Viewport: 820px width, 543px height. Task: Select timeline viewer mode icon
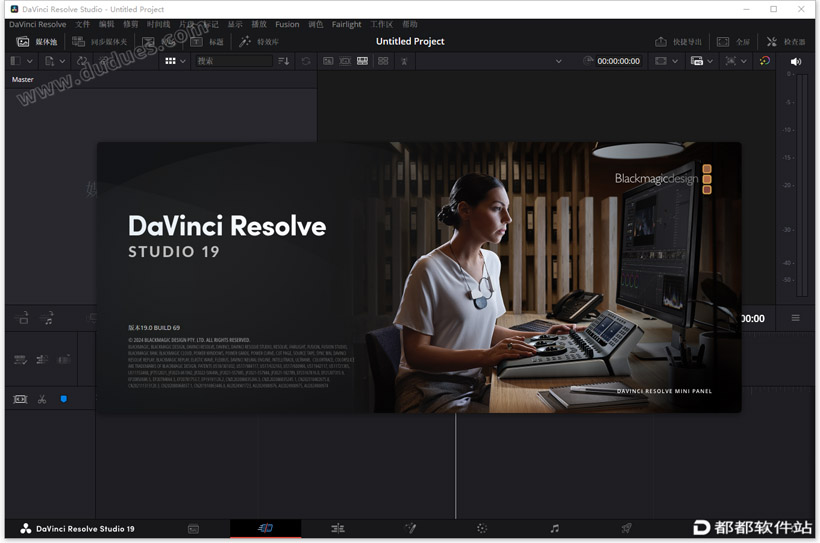pos(362,61)
